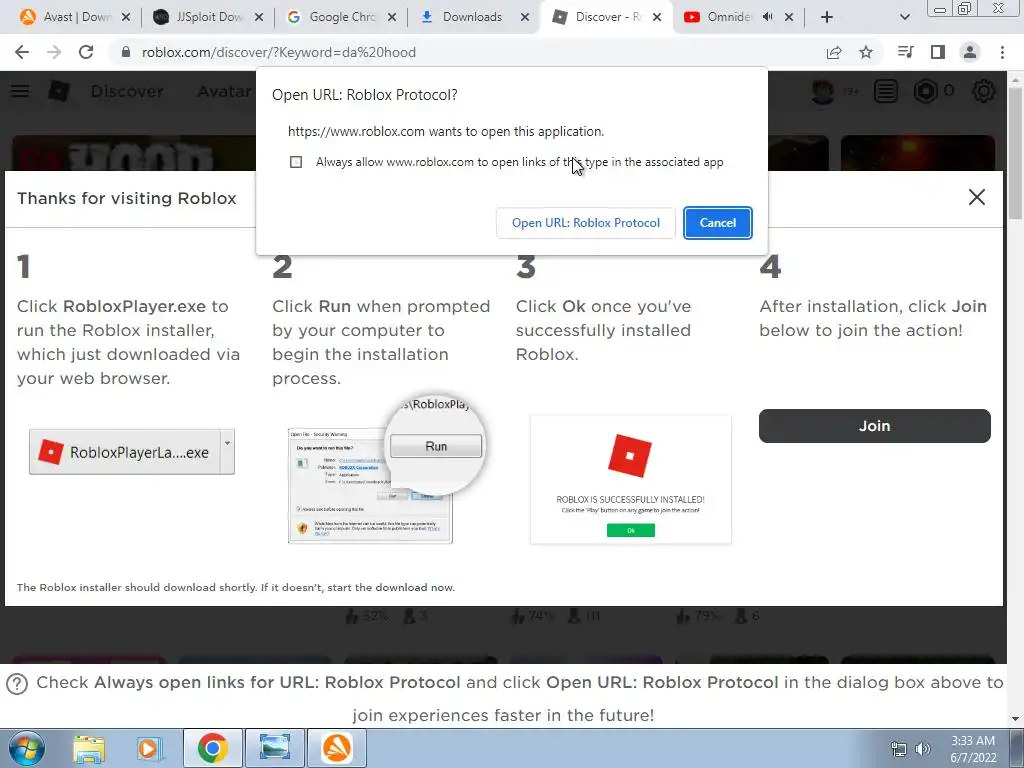Click the Join button
Image resolution: width=1024 pixels, height=768 pixels.
[x=874, y=426]
